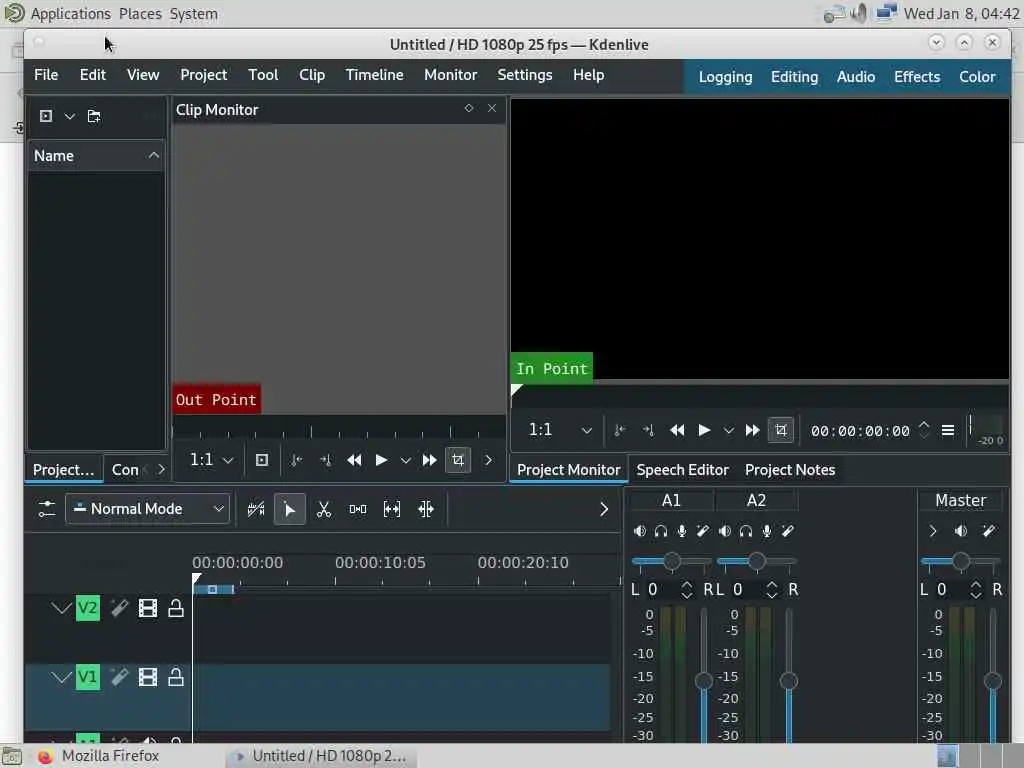
Task: Play in the Project Monitor
Action: 704,430
